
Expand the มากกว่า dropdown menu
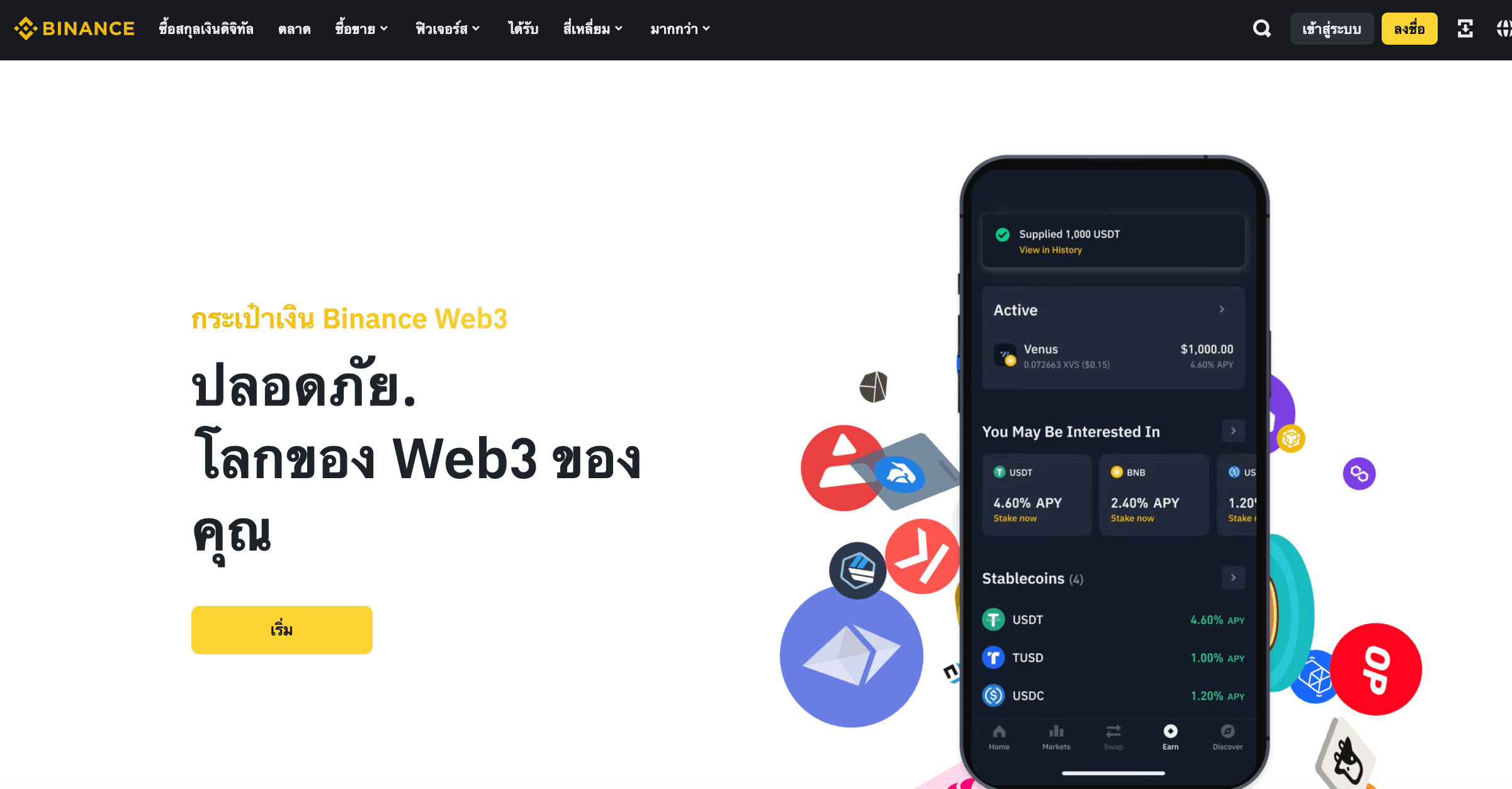[x=678, y=29]
